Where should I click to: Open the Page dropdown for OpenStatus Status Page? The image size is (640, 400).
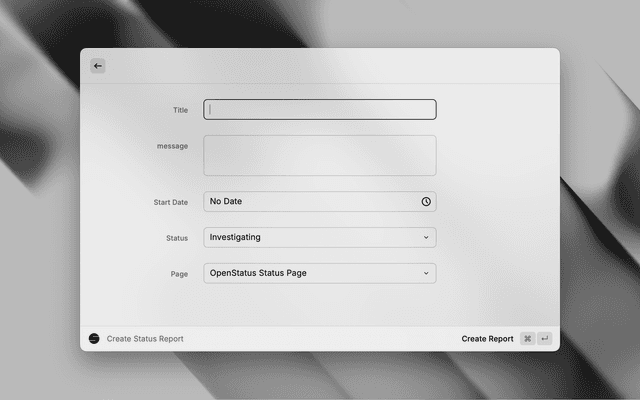[310, 273]
